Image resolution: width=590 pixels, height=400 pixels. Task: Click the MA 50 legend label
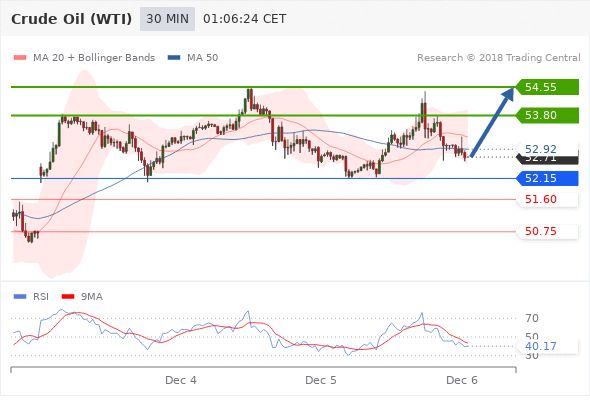coord(202,58)
